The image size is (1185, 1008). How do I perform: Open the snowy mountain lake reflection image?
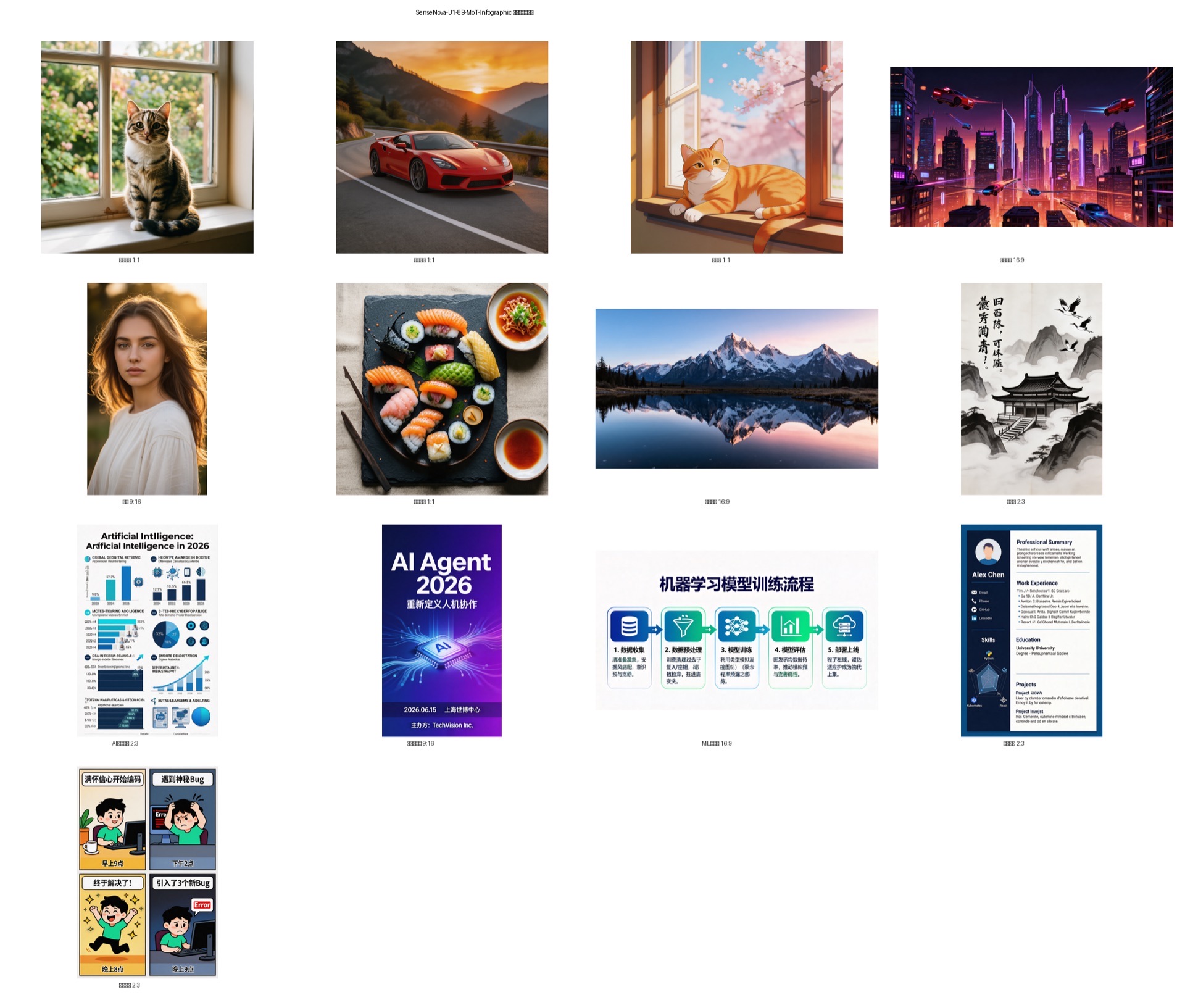736,389
